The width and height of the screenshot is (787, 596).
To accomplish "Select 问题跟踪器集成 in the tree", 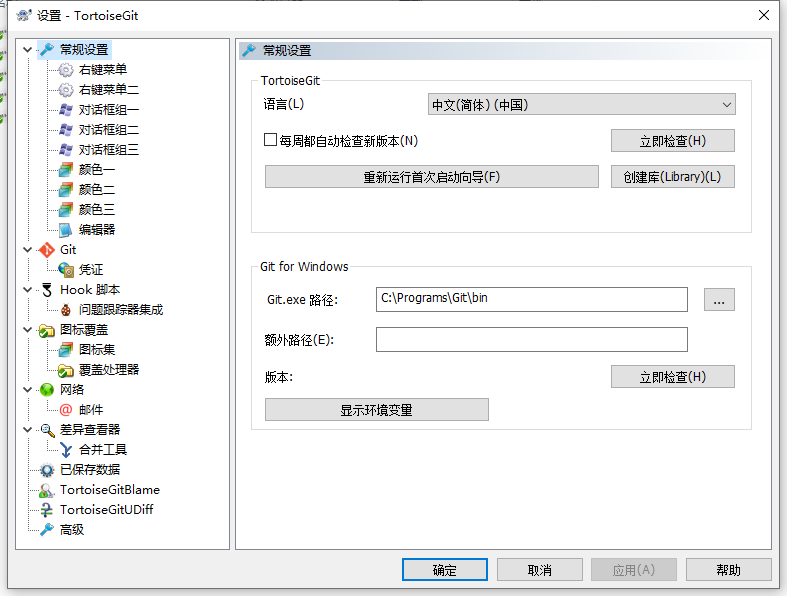I will click(x=121, y=310).
